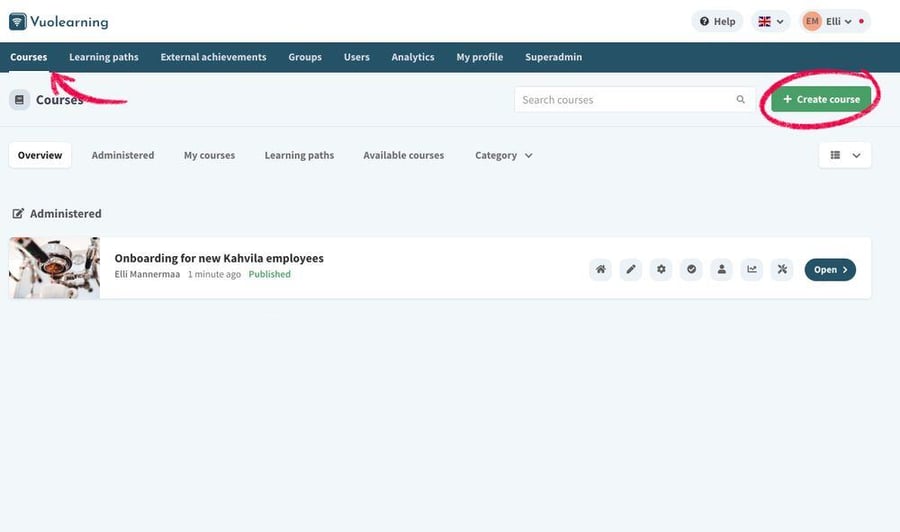
Task: Go to Courses in navigation bar
Action: [x=29, y=57]
